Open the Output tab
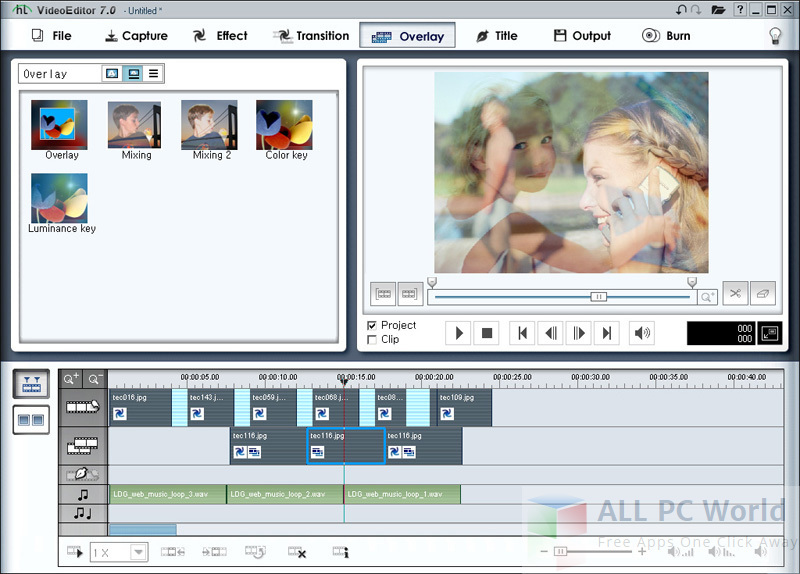Viewport: 800px width, 574px height. (582, 36)
